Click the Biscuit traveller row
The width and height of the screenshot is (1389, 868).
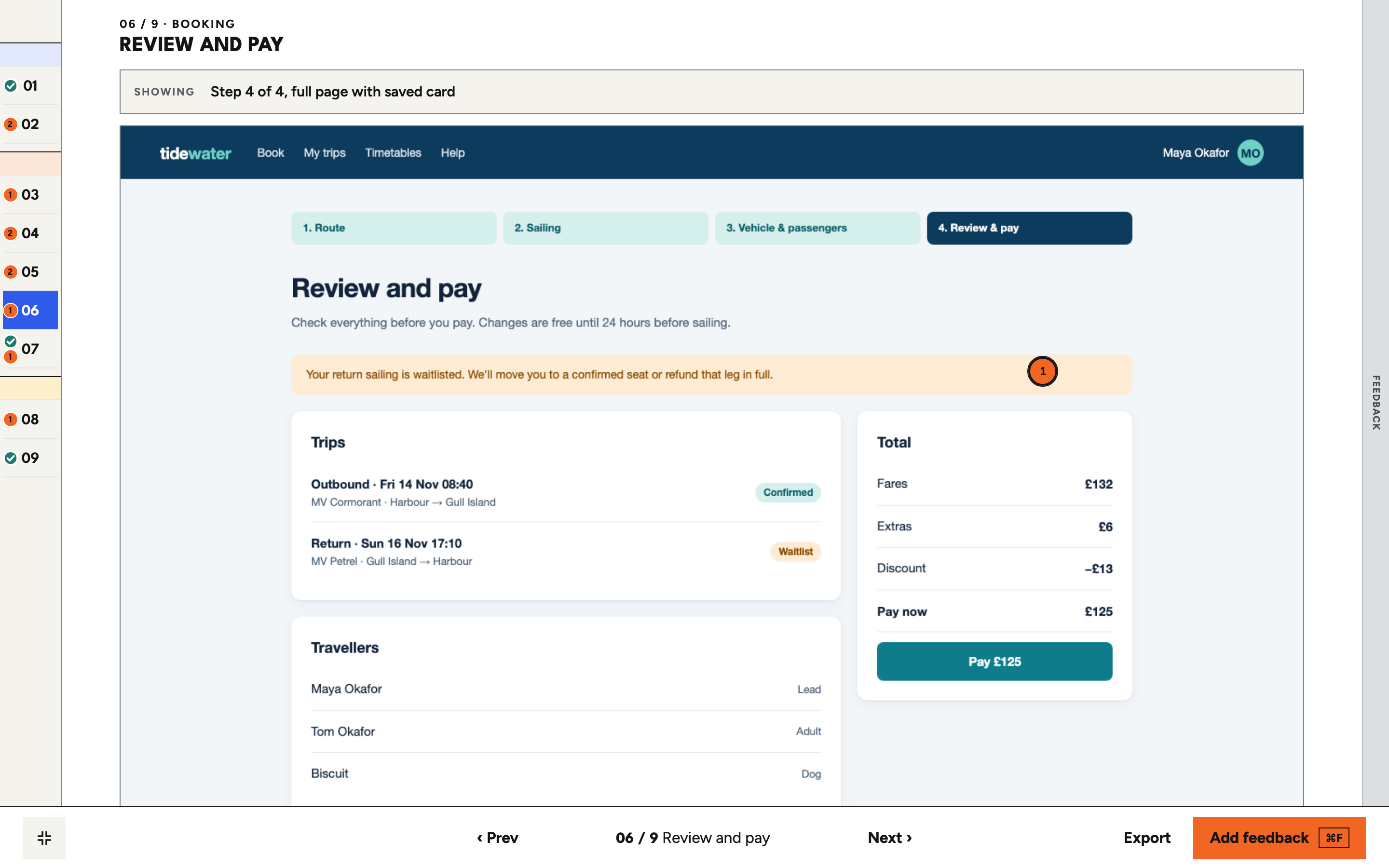(565, 773)
